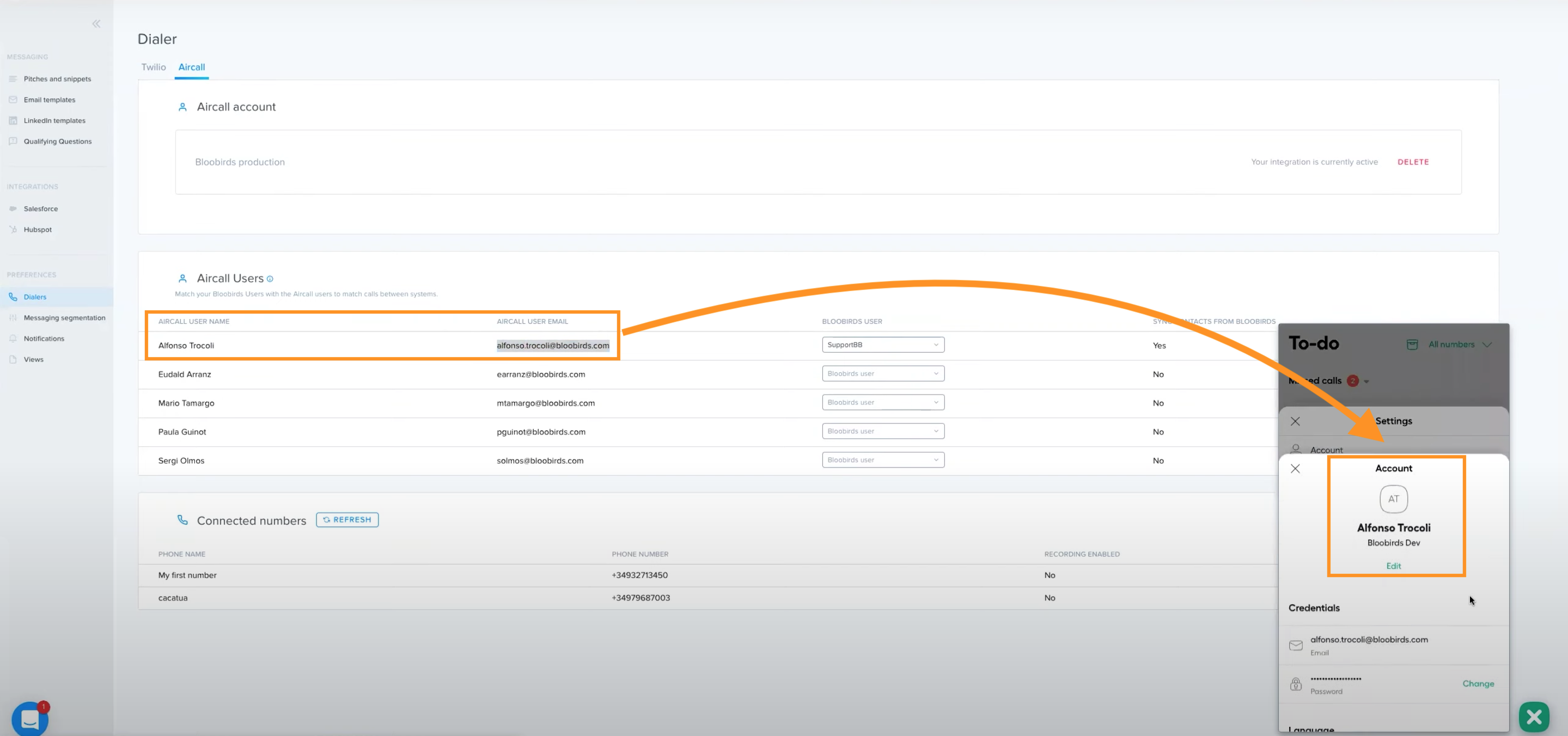
Task: Click the Messaging segmentation icon
Action: point(13,317)
